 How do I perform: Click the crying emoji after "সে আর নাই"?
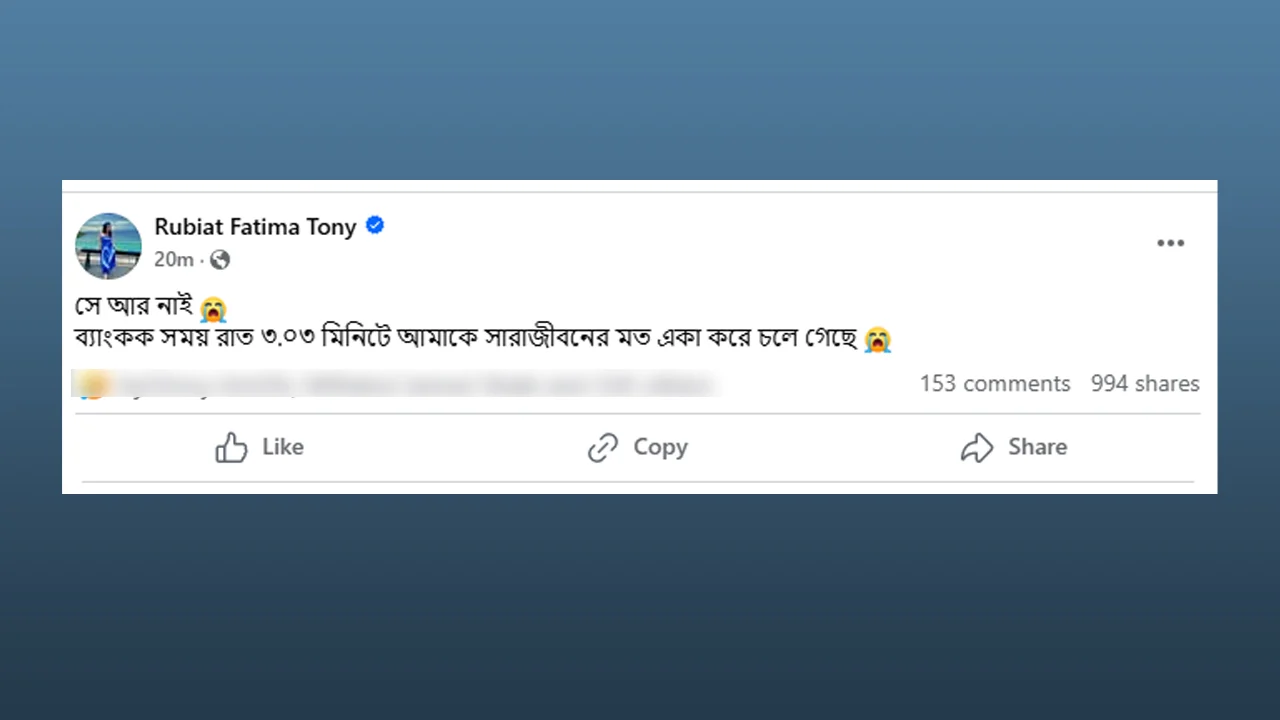[213, 309]
